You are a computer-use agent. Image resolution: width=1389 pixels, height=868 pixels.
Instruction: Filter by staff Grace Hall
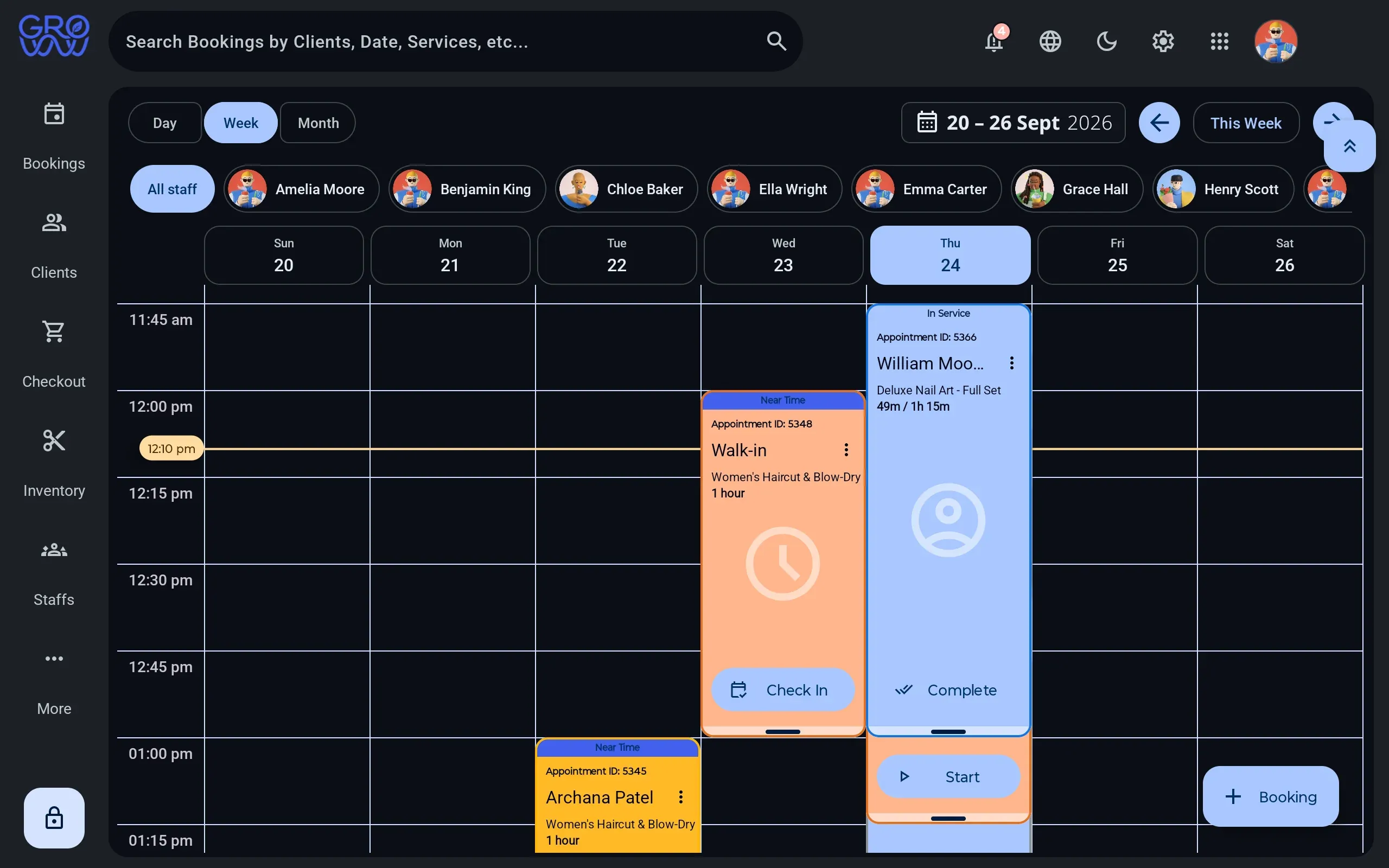coord(1077,189)
